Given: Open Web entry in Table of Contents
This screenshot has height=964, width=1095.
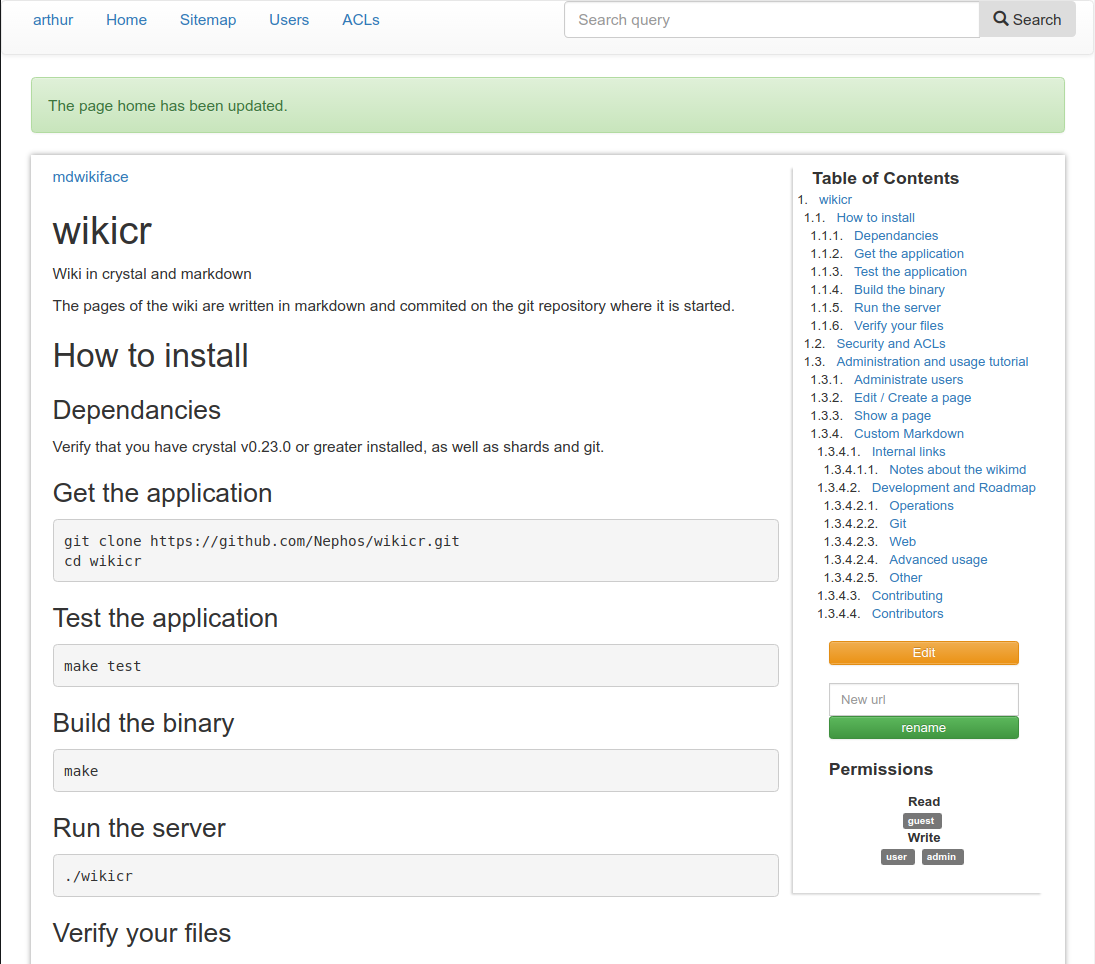Looking at the screenshot, I should coord(902,541).
